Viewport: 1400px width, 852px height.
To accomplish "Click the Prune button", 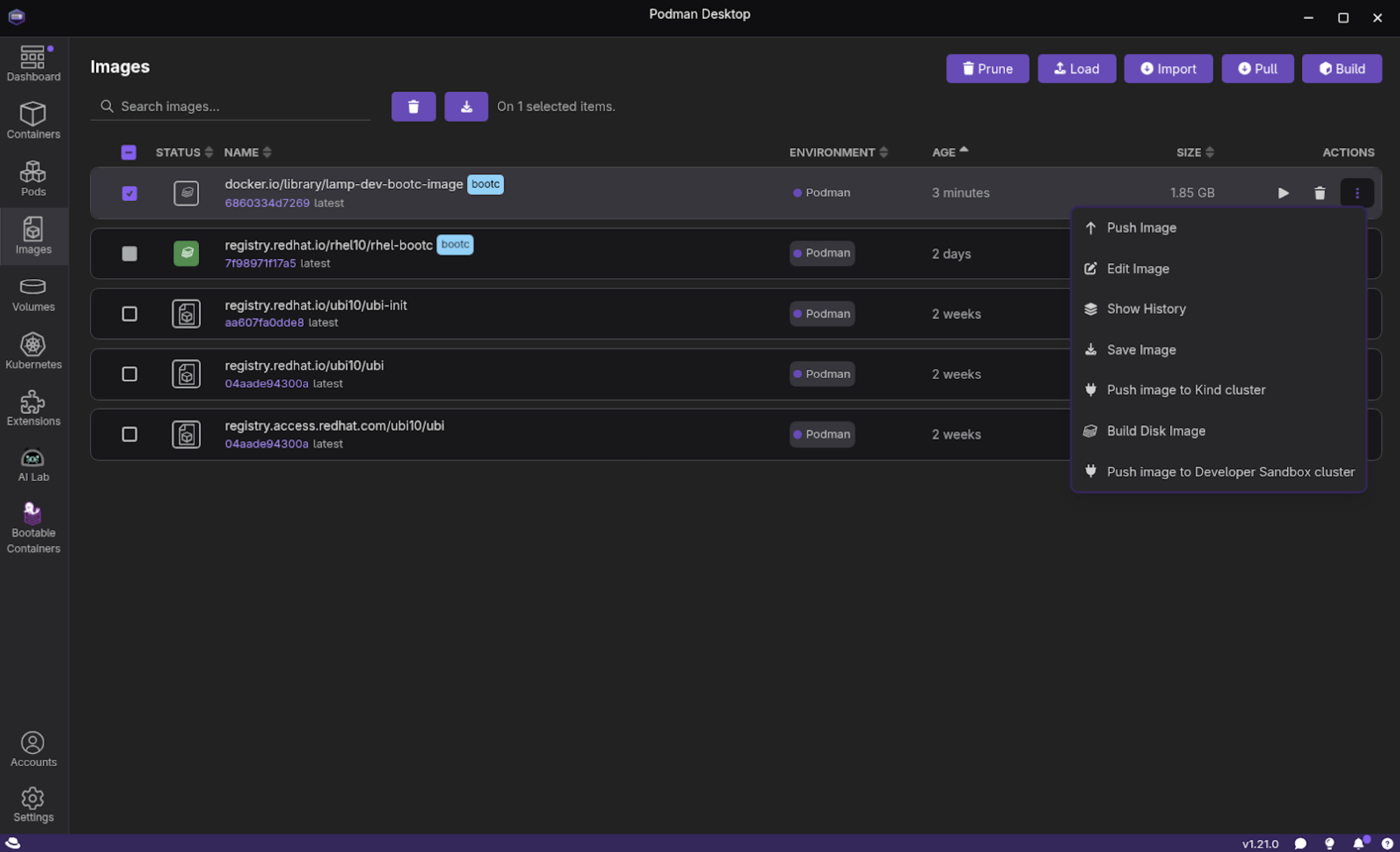I will tap(987, 69).
